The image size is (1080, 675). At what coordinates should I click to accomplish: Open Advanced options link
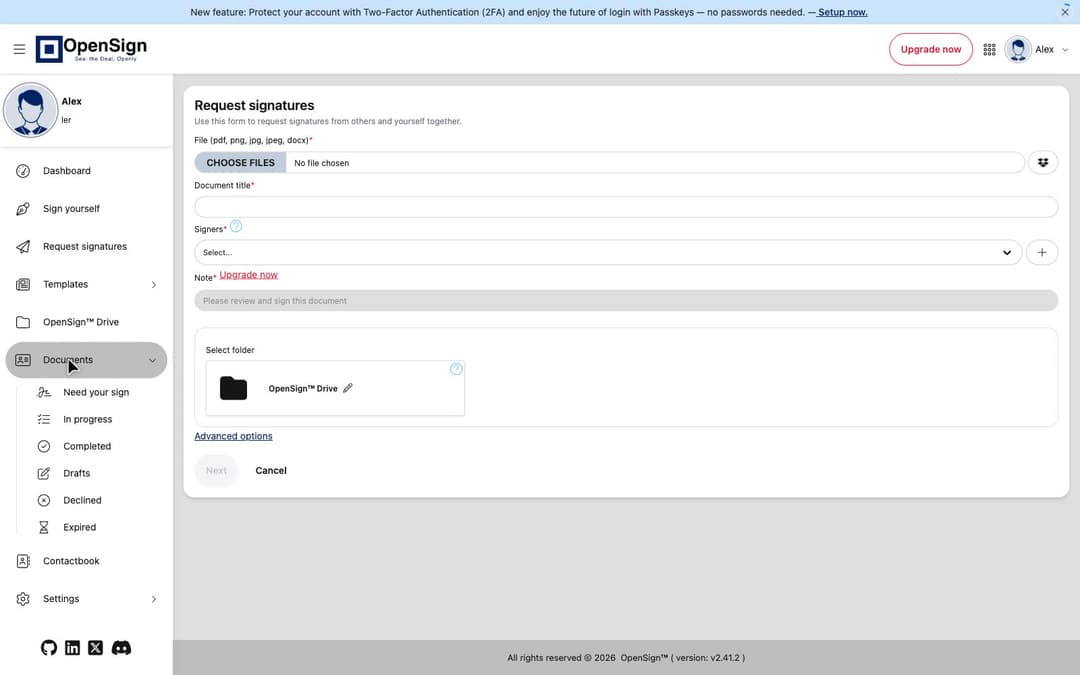pos(233,437)
